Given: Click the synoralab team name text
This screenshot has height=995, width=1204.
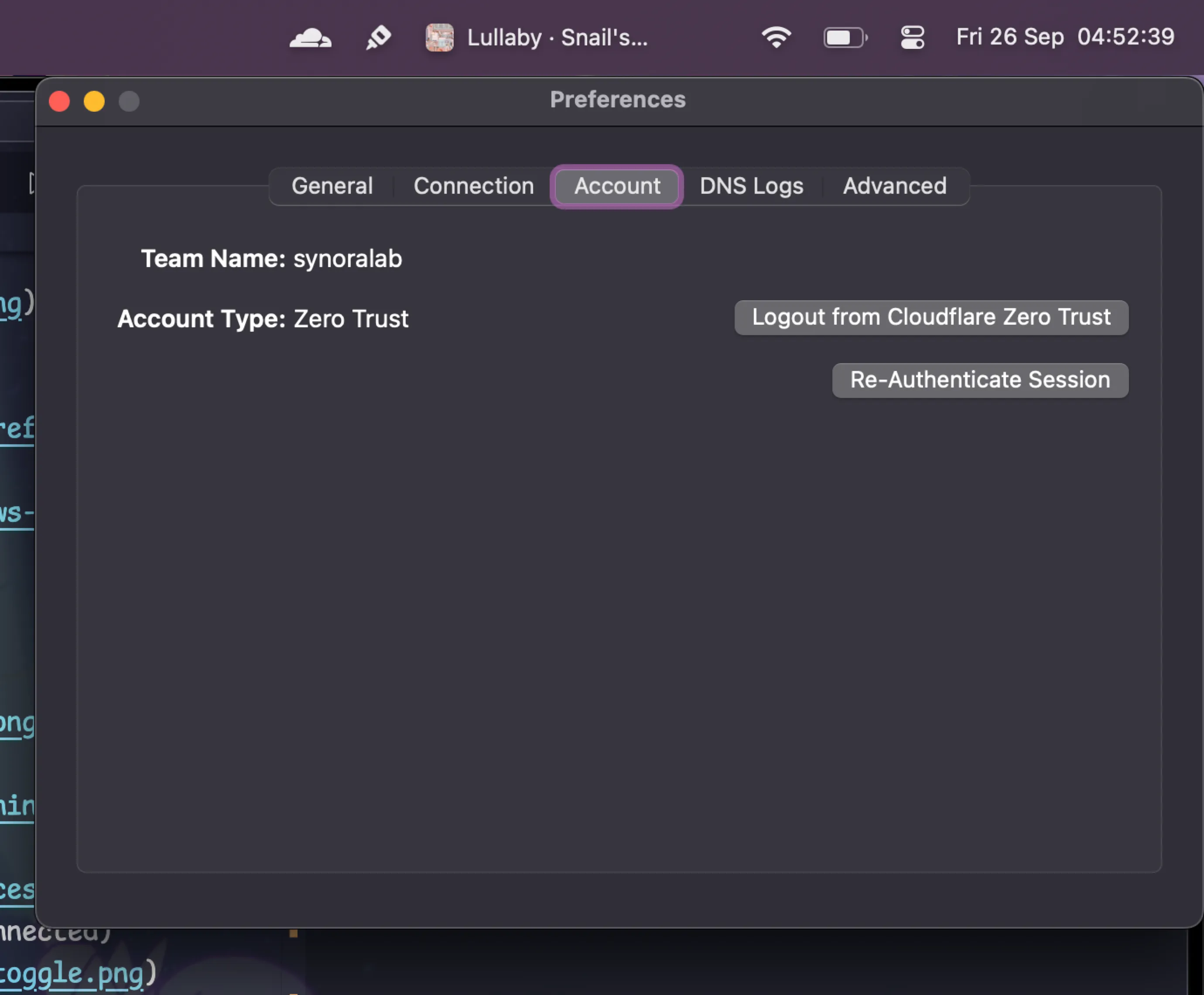Looking at the screenshot, I should click(348, 259).
